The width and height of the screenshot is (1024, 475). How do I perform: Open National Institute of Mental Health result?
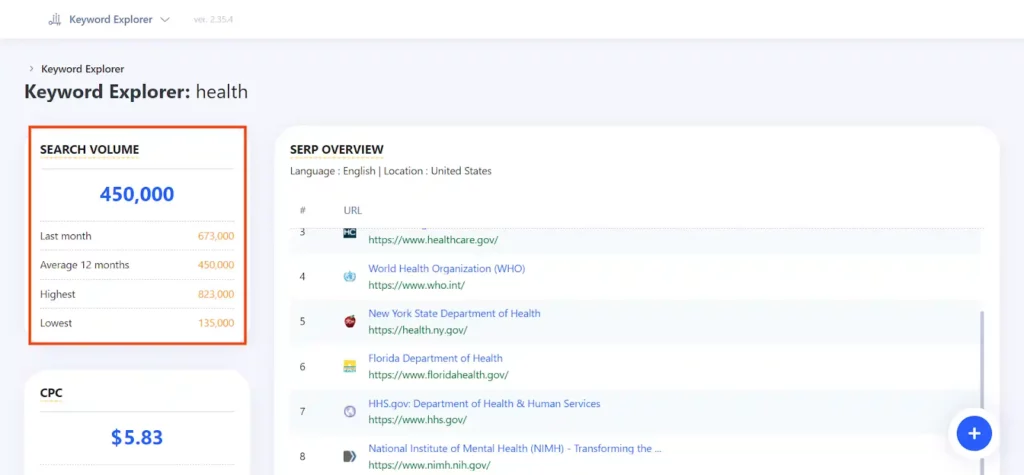[515, 449]
